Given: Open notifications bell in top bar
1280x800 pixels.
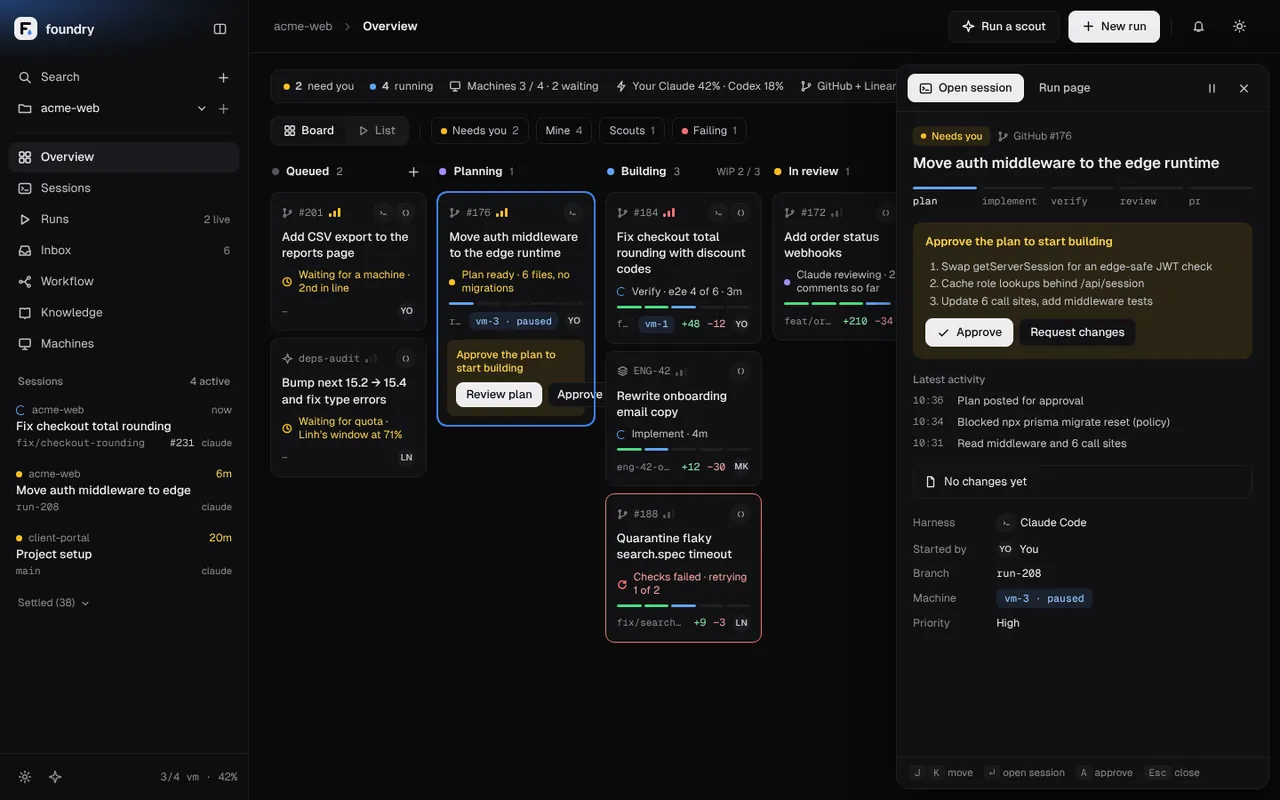Looking at the screenshot, I should (1198, 26).
